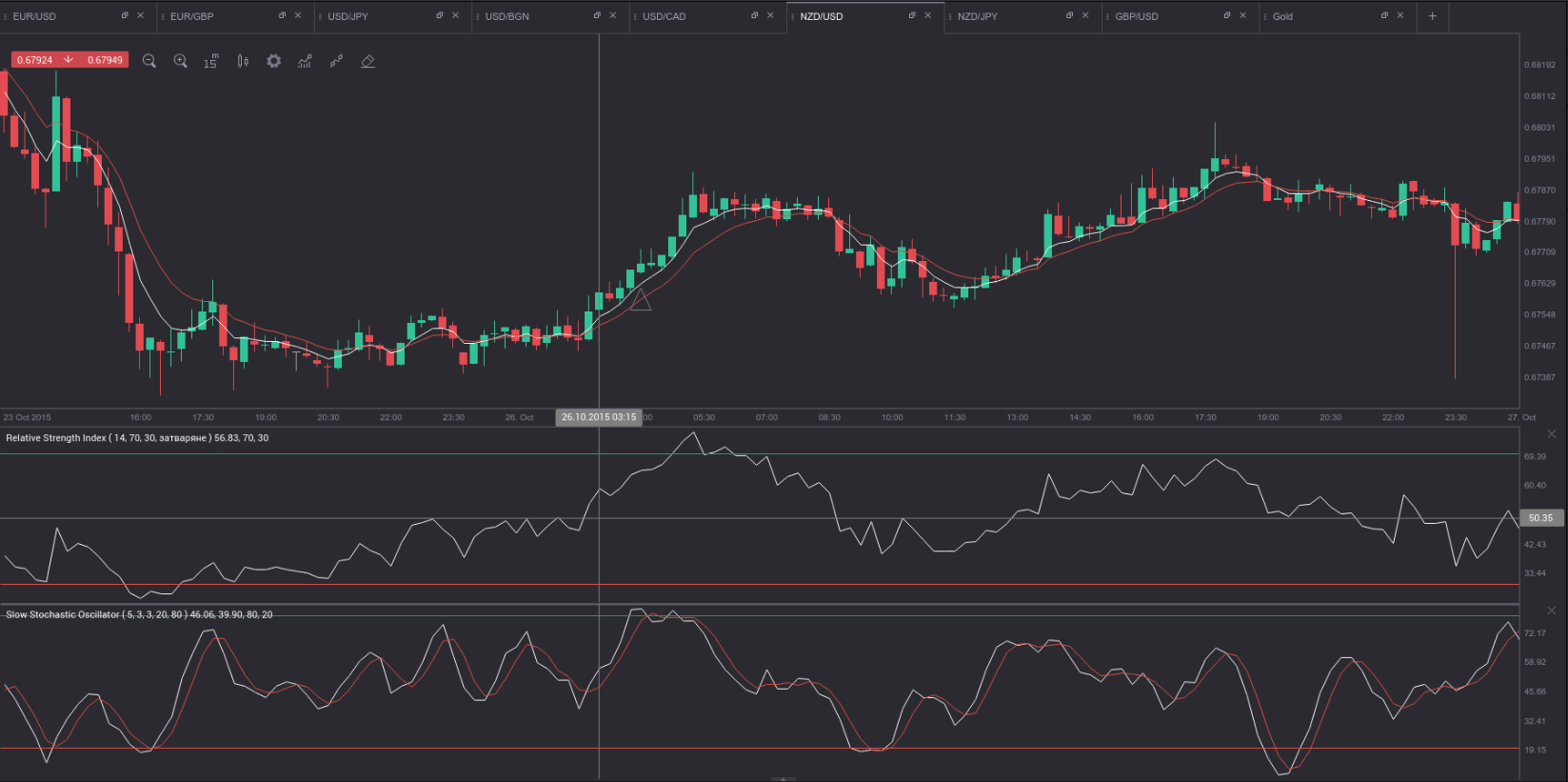Click the red bid/ask price button
This screenshot has height=782, width=1568.
coord(69,60)
